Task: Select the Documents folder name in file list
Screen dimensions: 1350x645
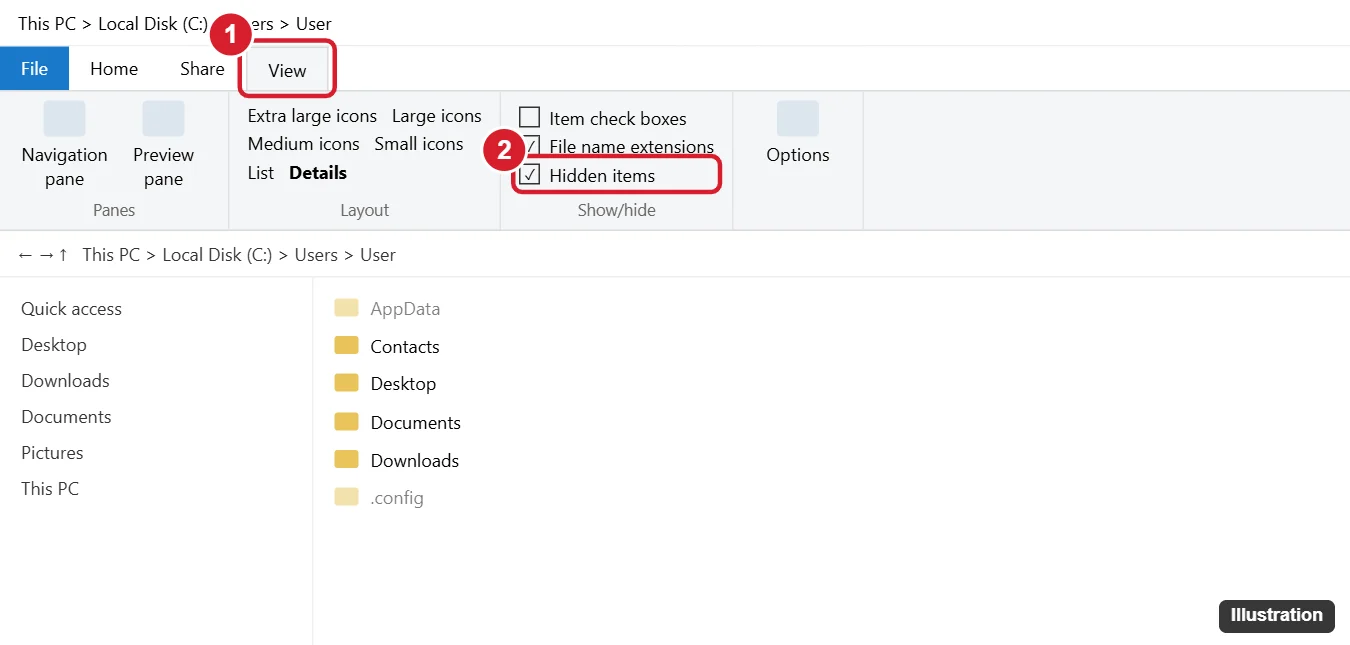Action: (416, 423)
